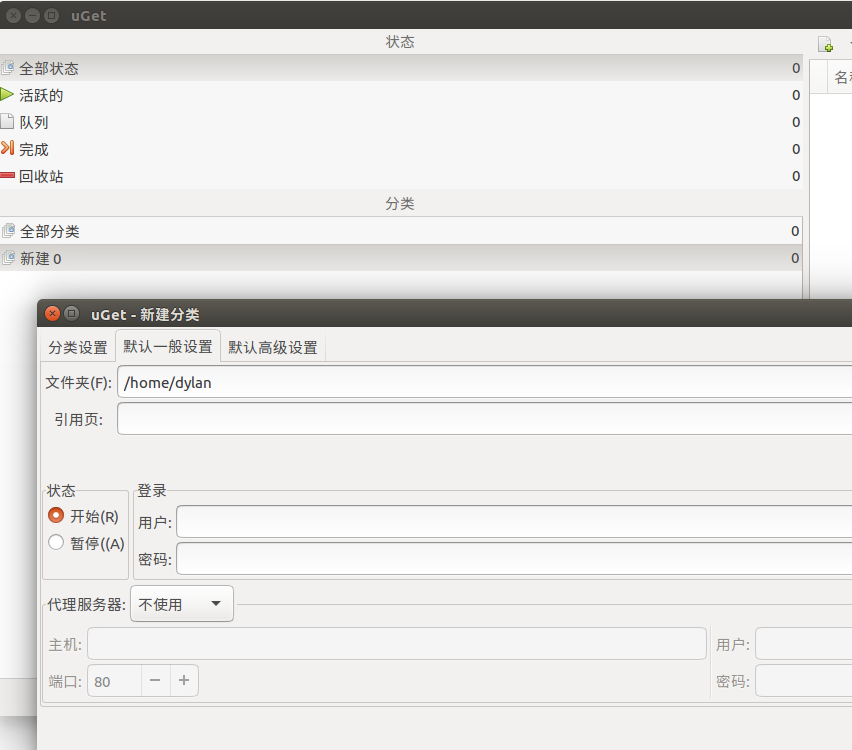Click the icon beside 全部分类
This screenshot has height=750, width=852.
(x=8, y=231)
